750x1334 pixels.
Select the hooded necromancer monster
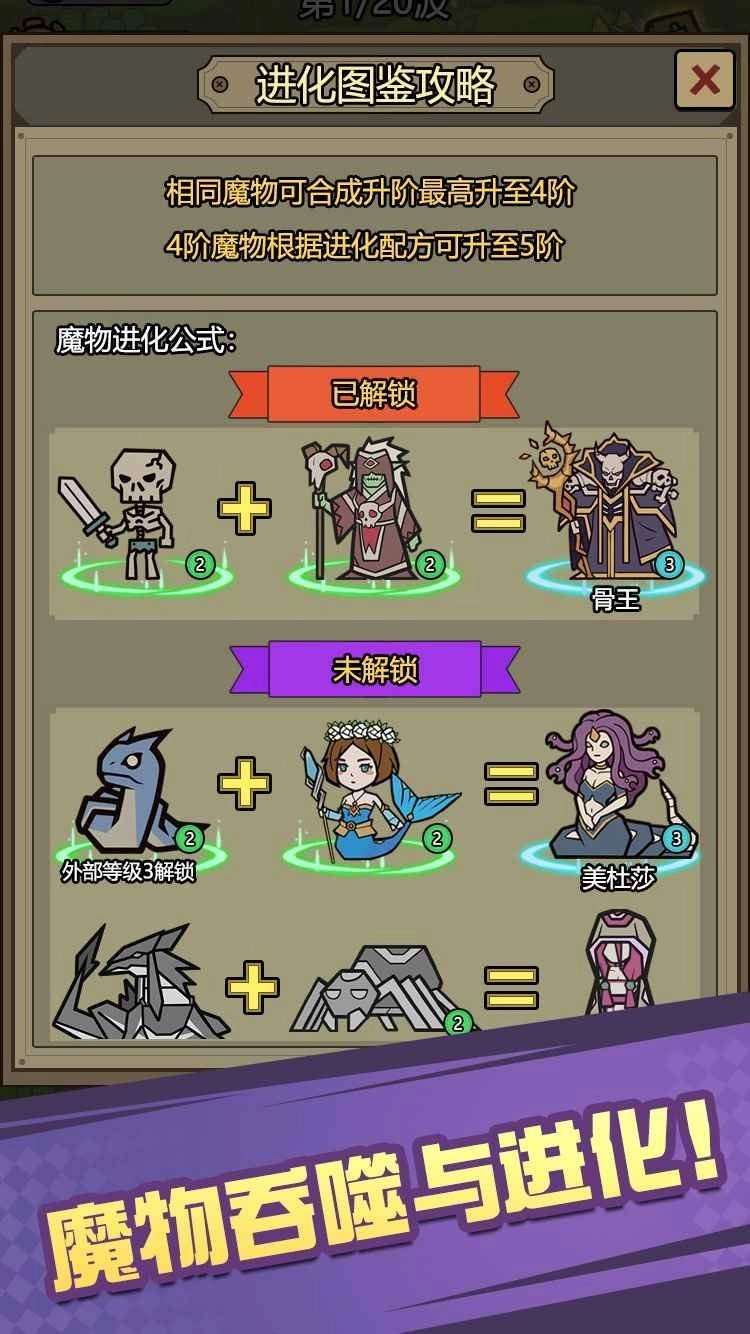tap(363, 509)
